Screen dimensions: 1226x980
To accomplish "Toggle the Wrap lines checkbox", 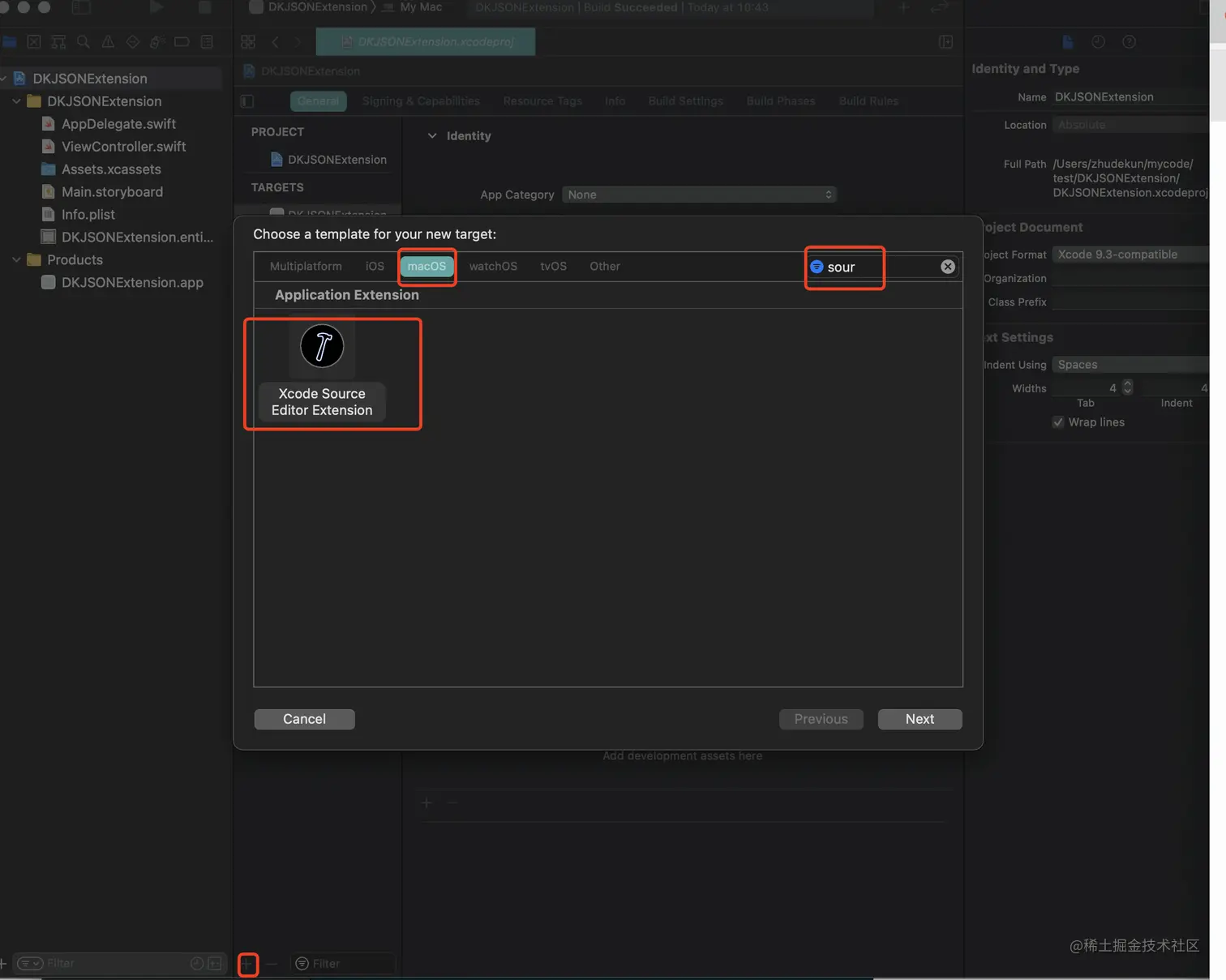I will [x=1058, y=422].
